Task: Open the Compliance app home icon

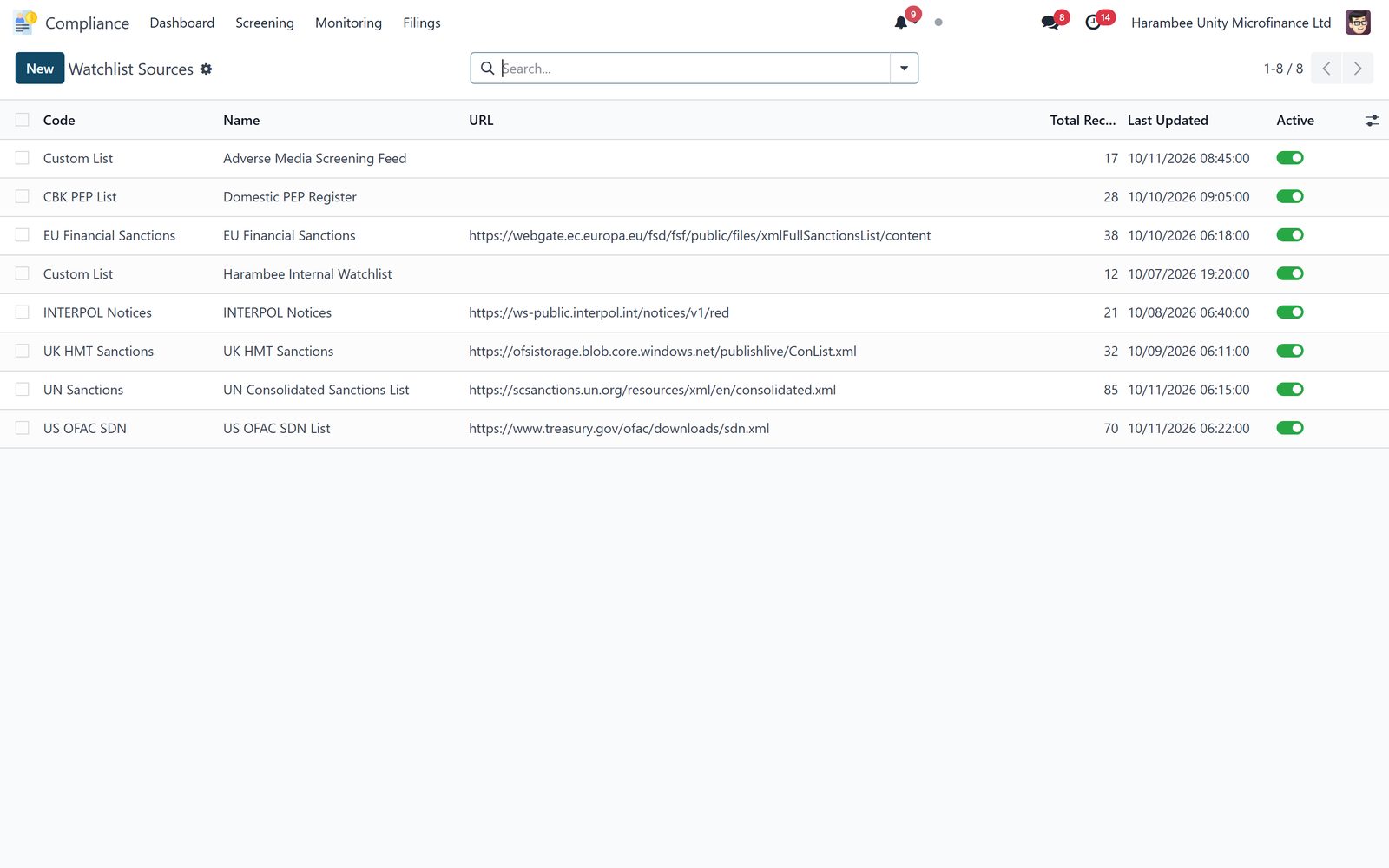Action: coord(25,23)
